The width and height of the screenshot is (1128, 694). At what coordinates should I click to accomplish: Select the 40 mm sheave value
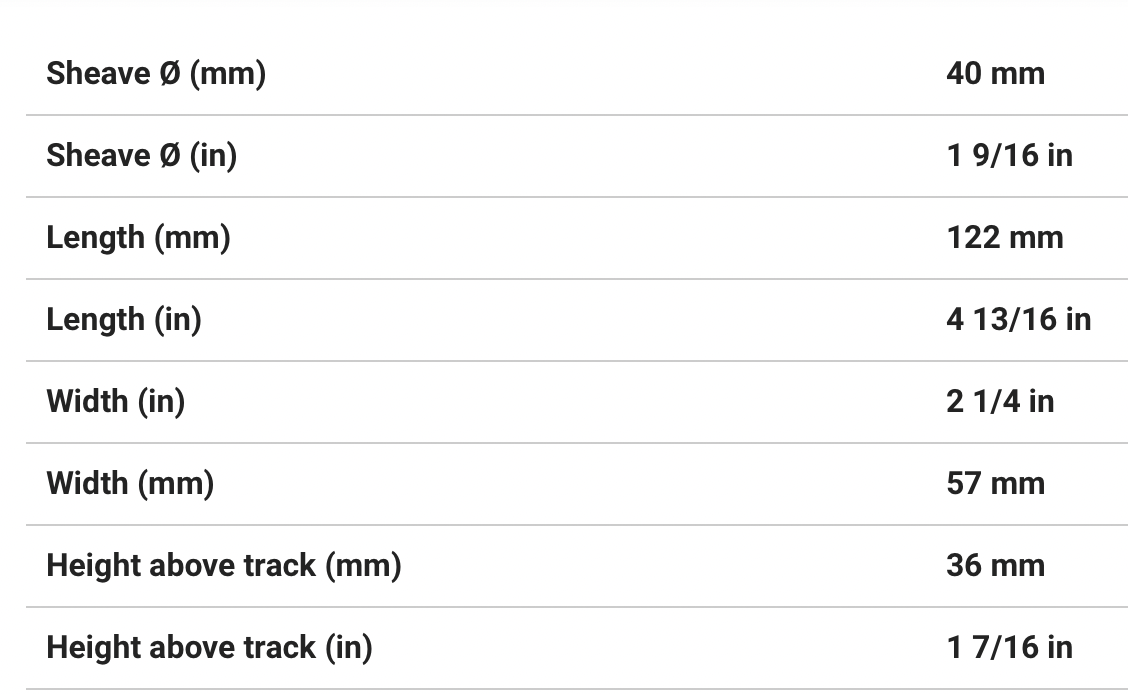coord(995,74)
